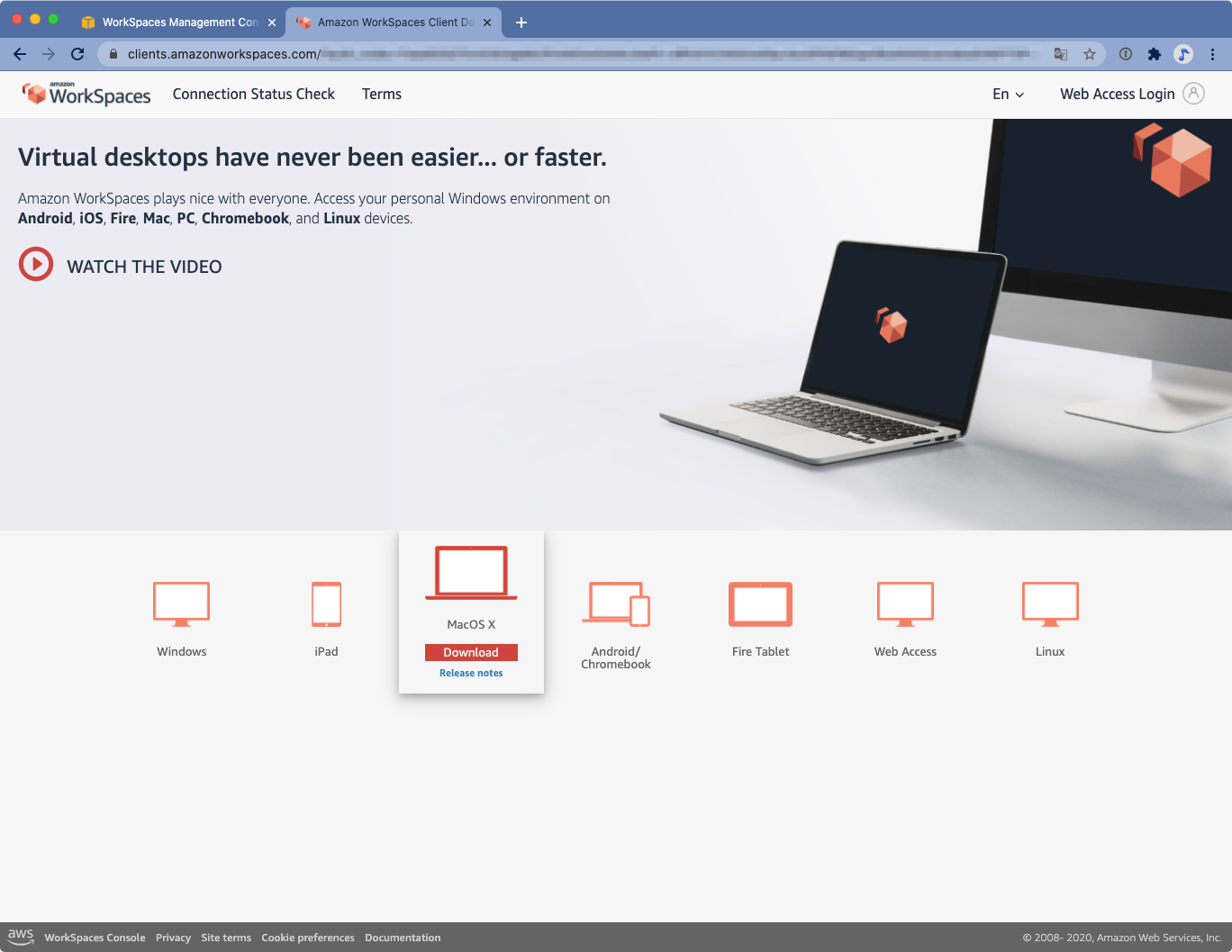Click Web Access Login link

click(1117, 94)
